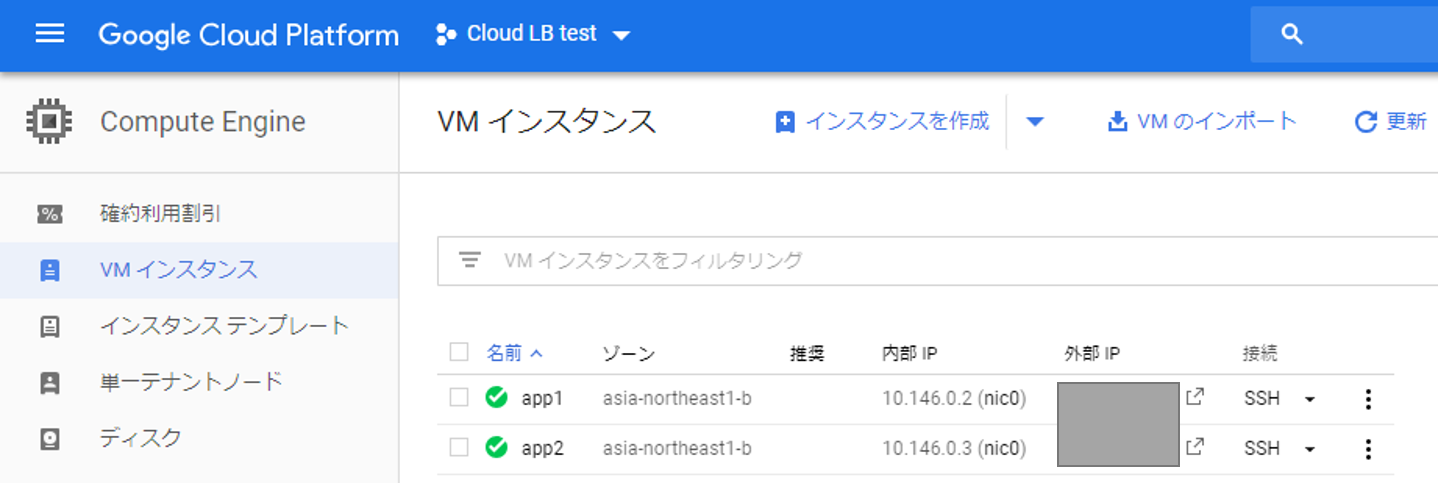Click the VM のインポート button
Viewport: 1438px width, 483px height.
(1202, 122)
